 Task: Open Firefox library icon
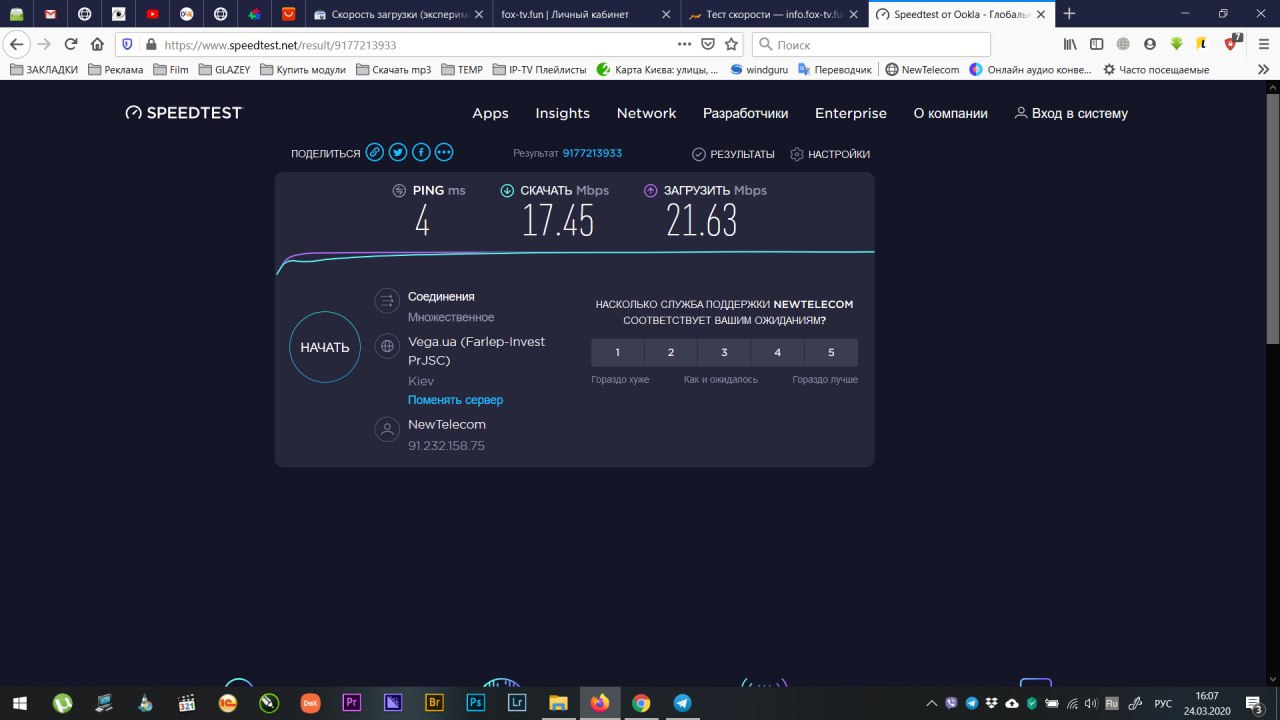tap(1070, 44)
